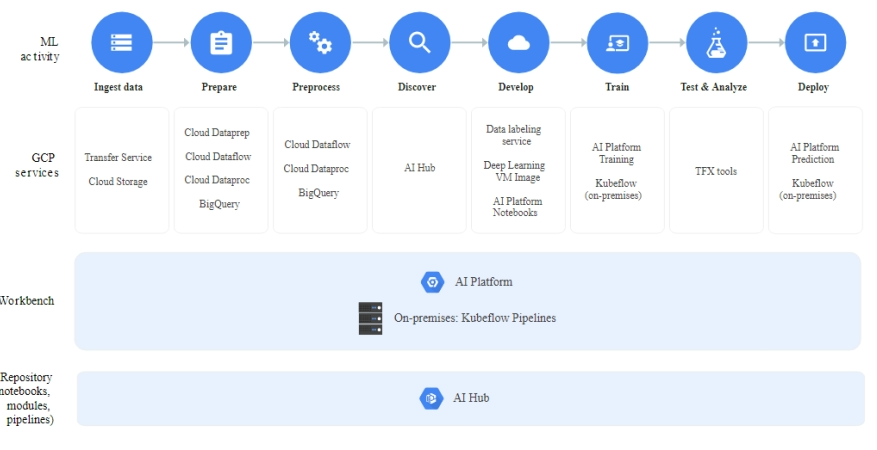Select the Train presenter icon

click(x=617, y=42)
